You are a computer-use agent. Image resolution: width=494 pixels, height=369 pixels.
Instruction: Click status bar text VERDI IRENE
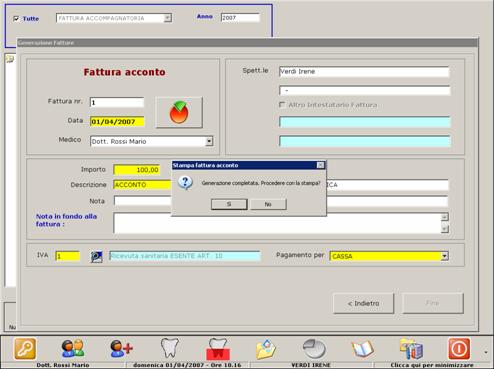coord(311,365)
